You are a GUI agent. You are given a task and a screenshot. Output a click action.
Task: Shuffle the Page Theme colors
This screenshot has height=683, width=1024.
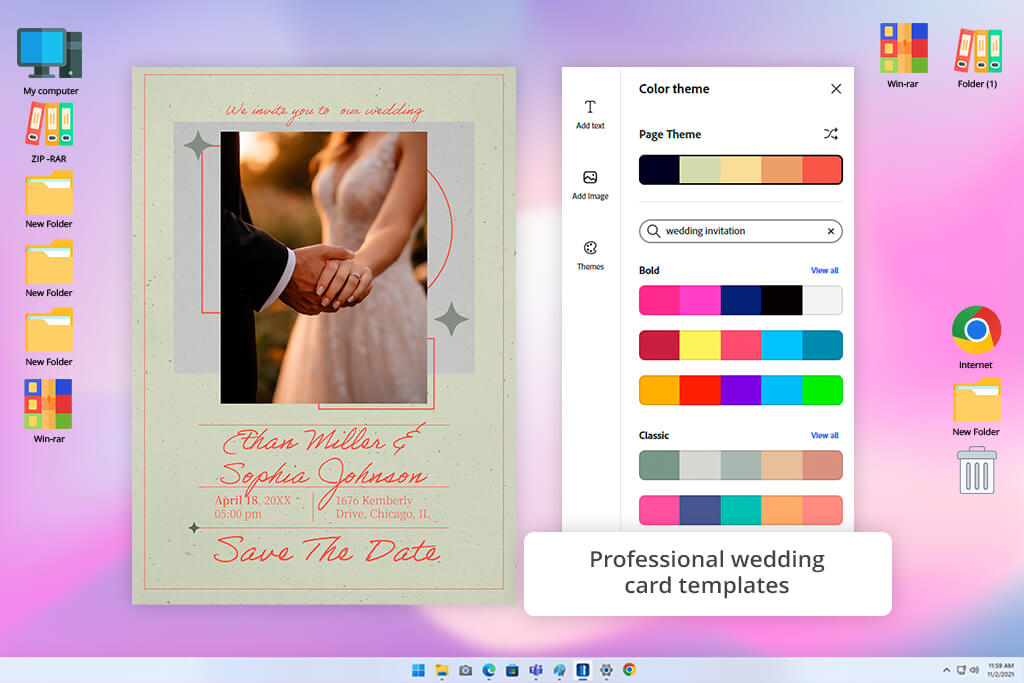(830, 134)
